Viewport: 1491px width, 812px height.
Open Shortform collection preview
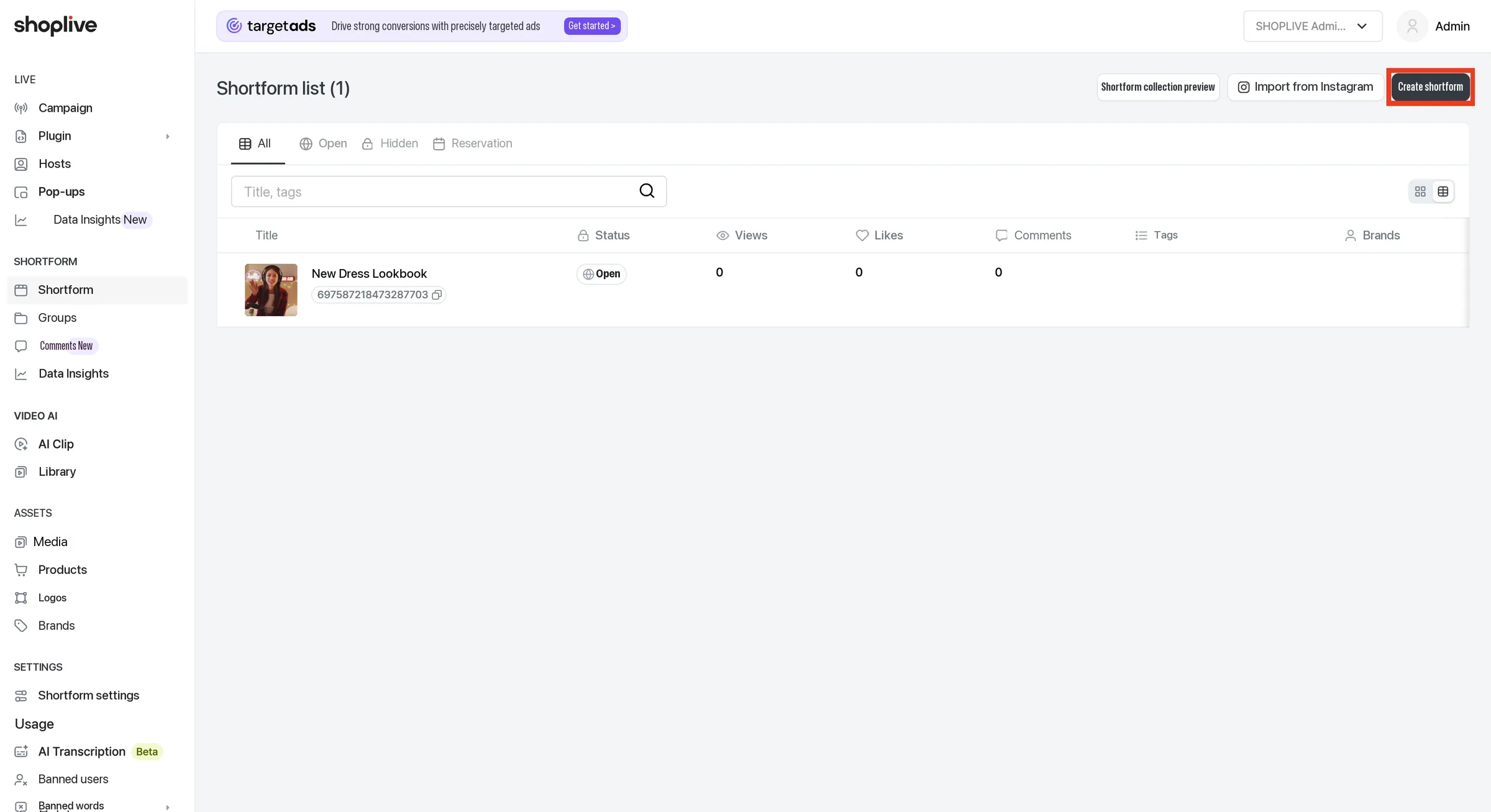[1158, 87]
